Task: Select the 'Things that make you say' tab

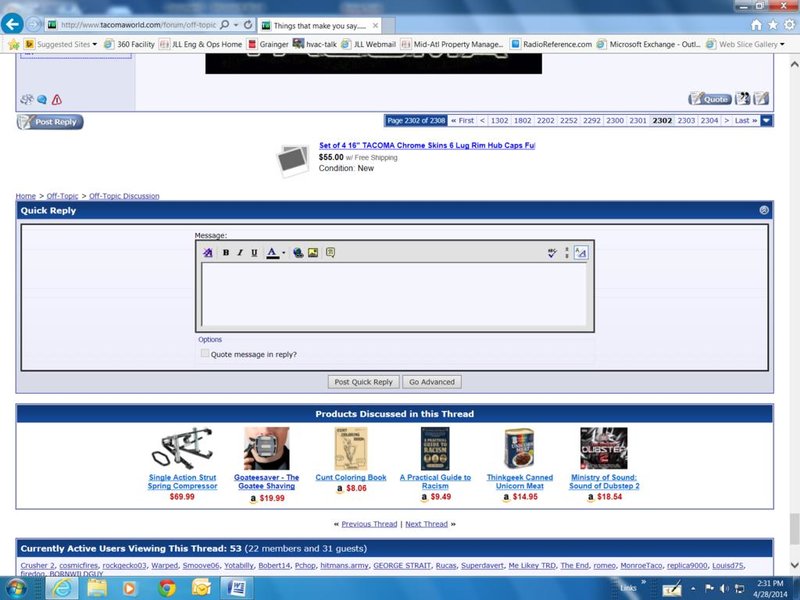Action: pyautogui.click(x=319, y=26)
